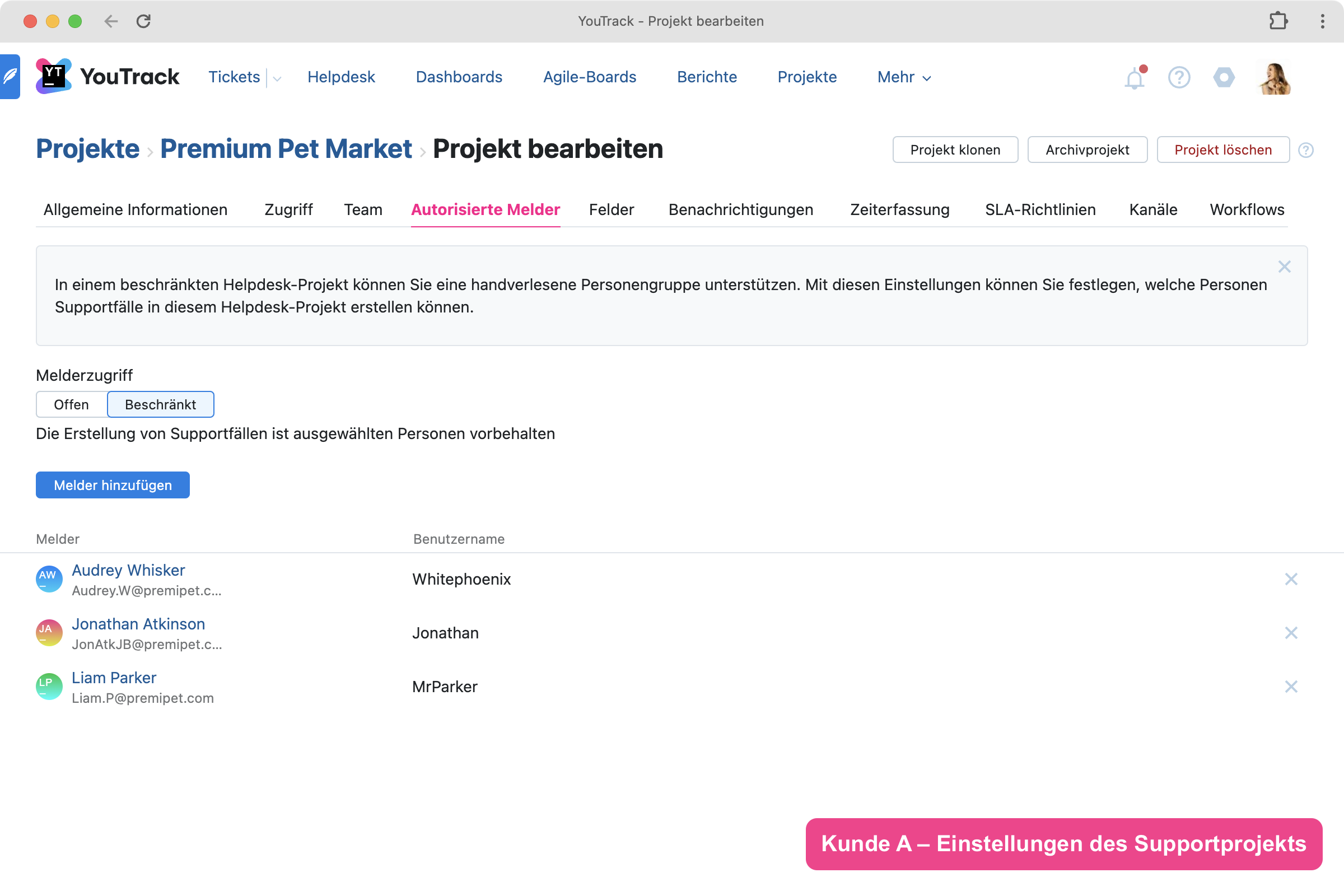Select the Beschränkt access option
This screenshot has height=896, width=1344.
pyautogui.click(x=161, y=404)
